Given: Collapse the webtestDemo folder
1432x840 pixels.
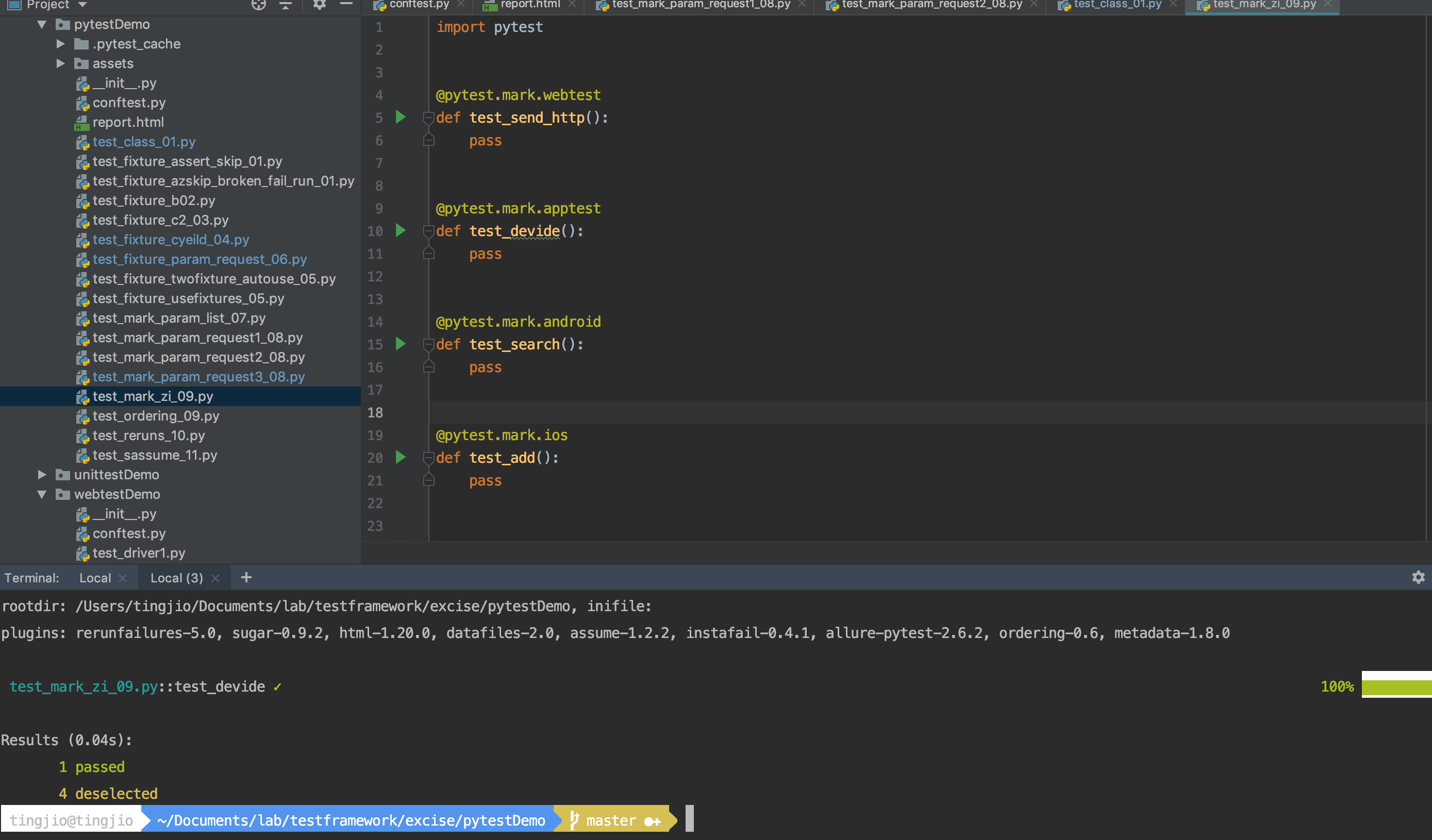Looking at the screenshot, I should [42, 495].
